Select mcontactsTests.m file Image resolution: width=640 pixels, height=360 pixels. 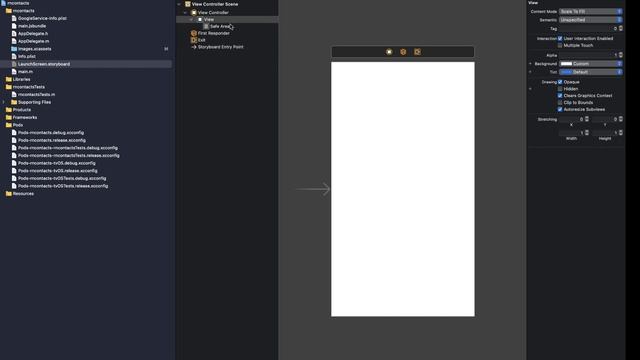point(36,94)
